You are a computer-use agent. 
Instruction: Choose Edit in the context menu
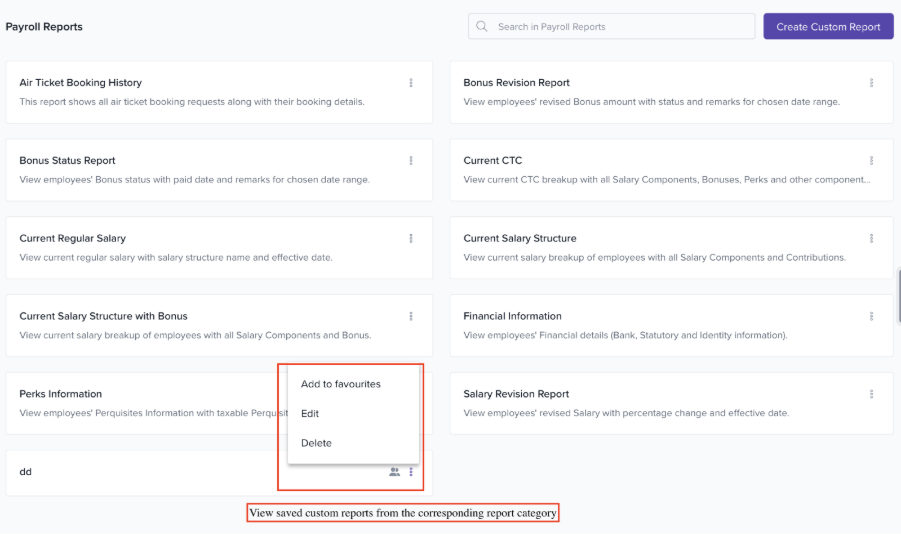pyautogui.click(x=310, y=413)
